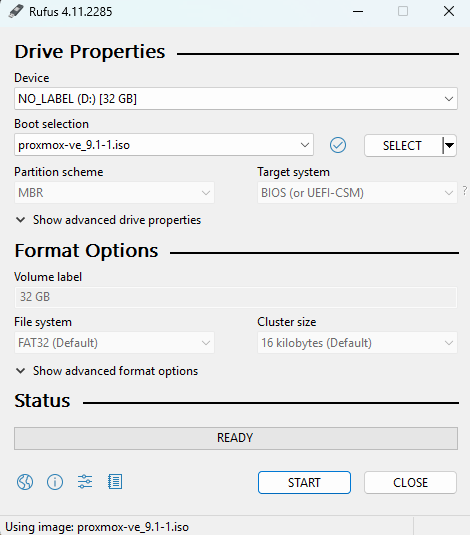Screen dimensions: 470x535
Task: Open the SELECT button split arrow
Action: coord(450,146)
